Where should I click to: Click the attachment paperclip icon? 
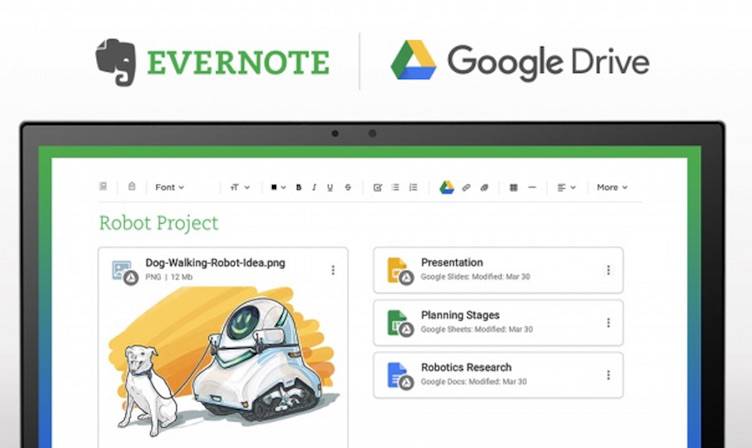(x=484, y=188)
